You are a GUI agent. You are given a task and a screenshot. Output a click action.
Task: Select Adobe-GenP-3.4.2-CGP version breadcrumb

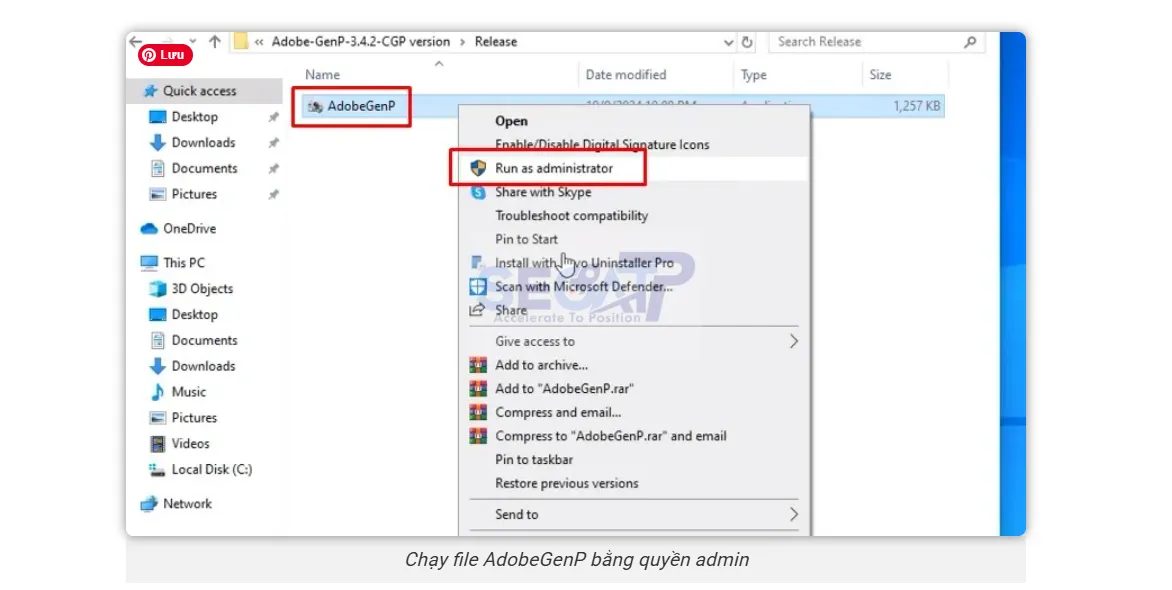(x=360, y=42)
